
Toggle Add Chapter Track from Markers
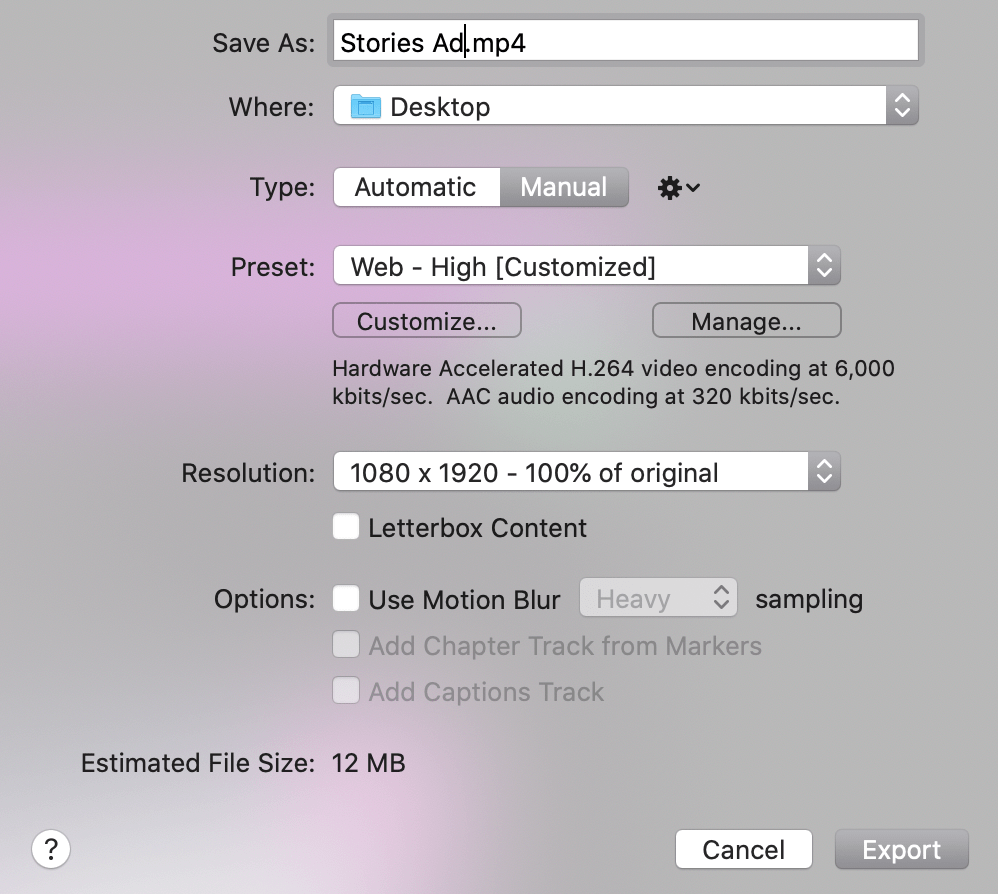pos(345,645)
